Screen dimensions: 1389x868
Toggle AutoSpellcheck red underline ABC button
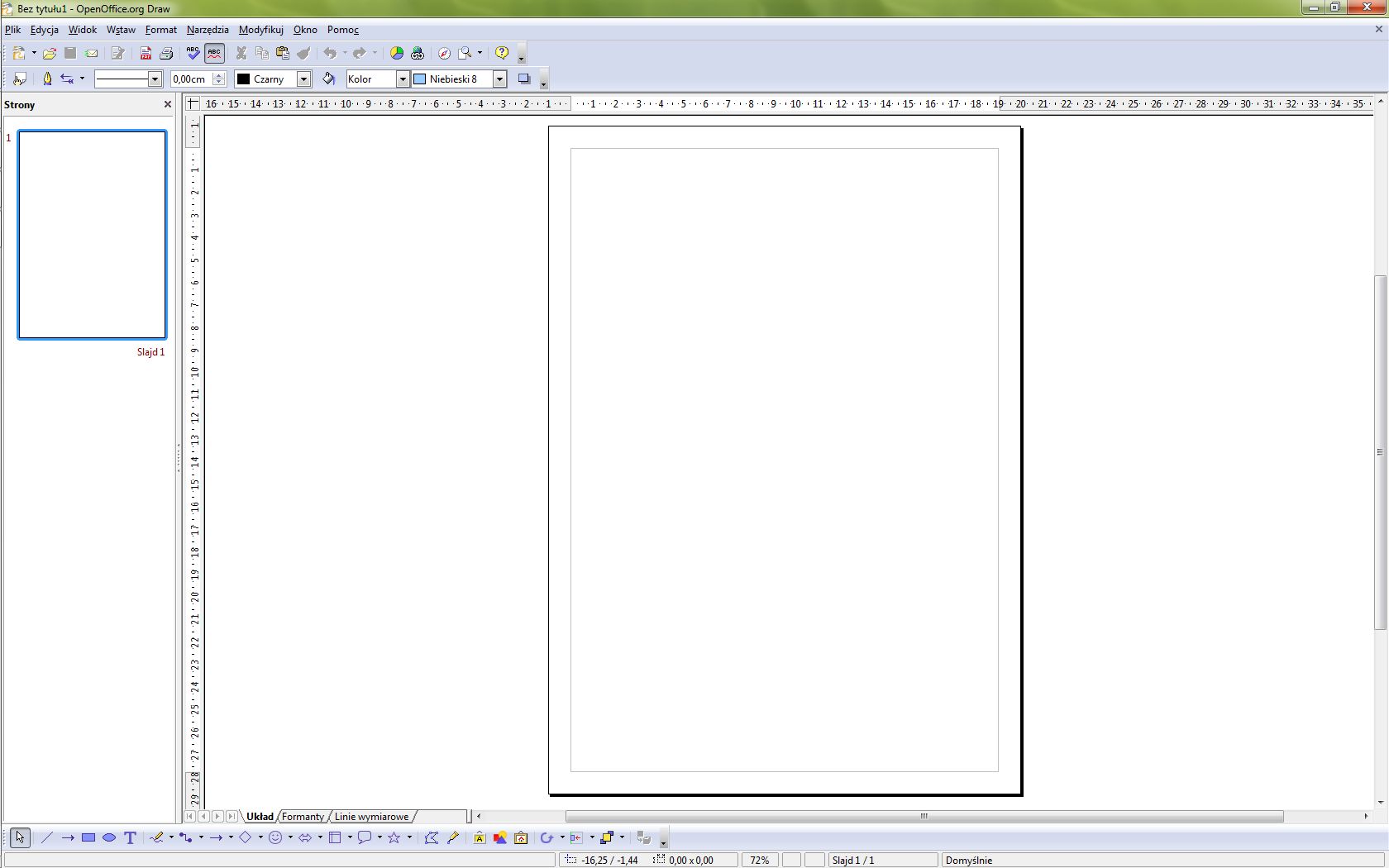tap(214, 53)
